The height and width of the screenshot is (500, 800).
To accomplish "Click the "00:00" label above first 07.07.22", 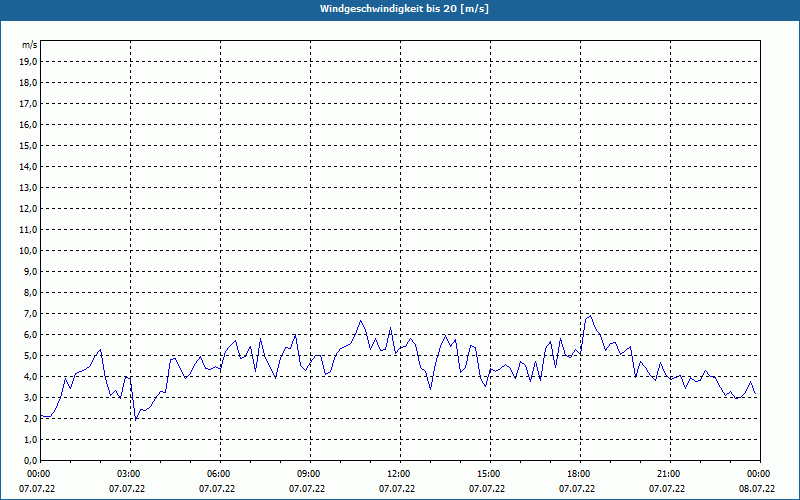I will point(39,474).
